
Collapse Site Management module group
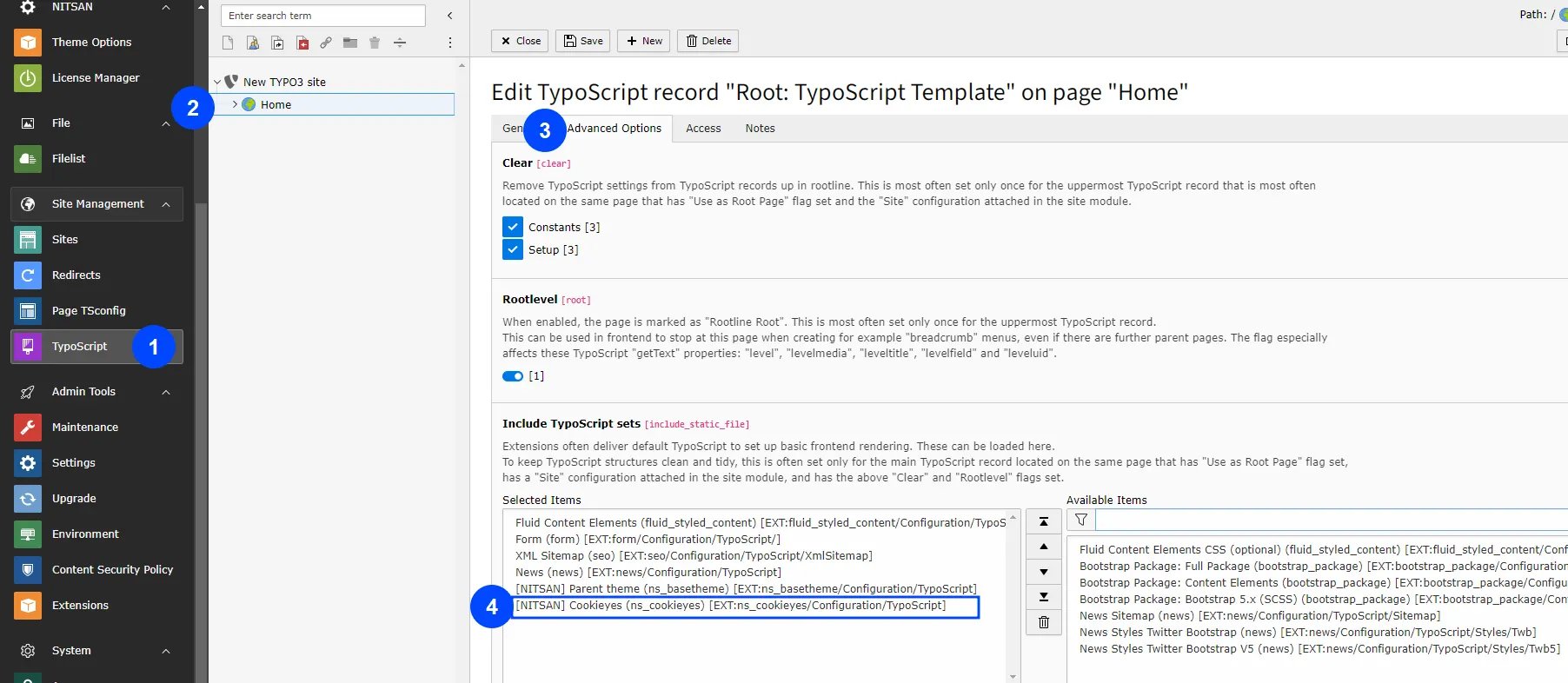click(x=166, y=204)
